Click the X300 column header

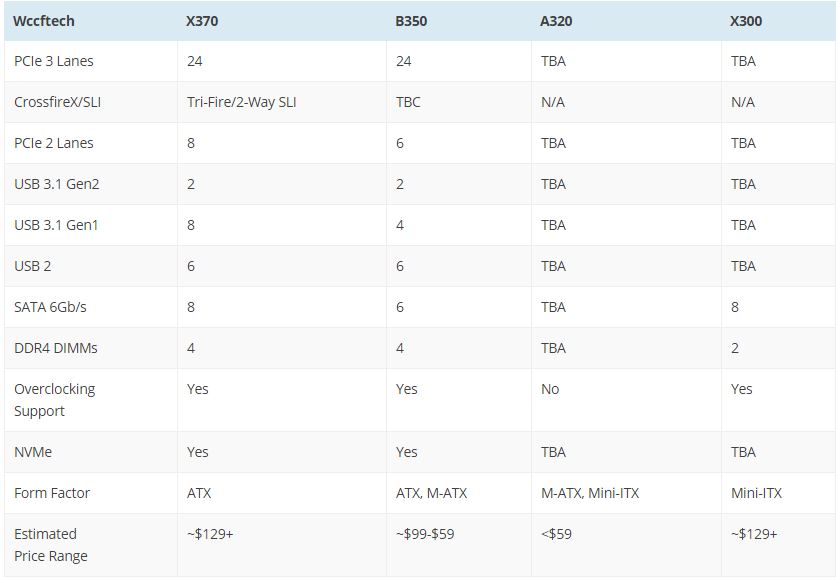pyautogui.click(x=746, y=20)
